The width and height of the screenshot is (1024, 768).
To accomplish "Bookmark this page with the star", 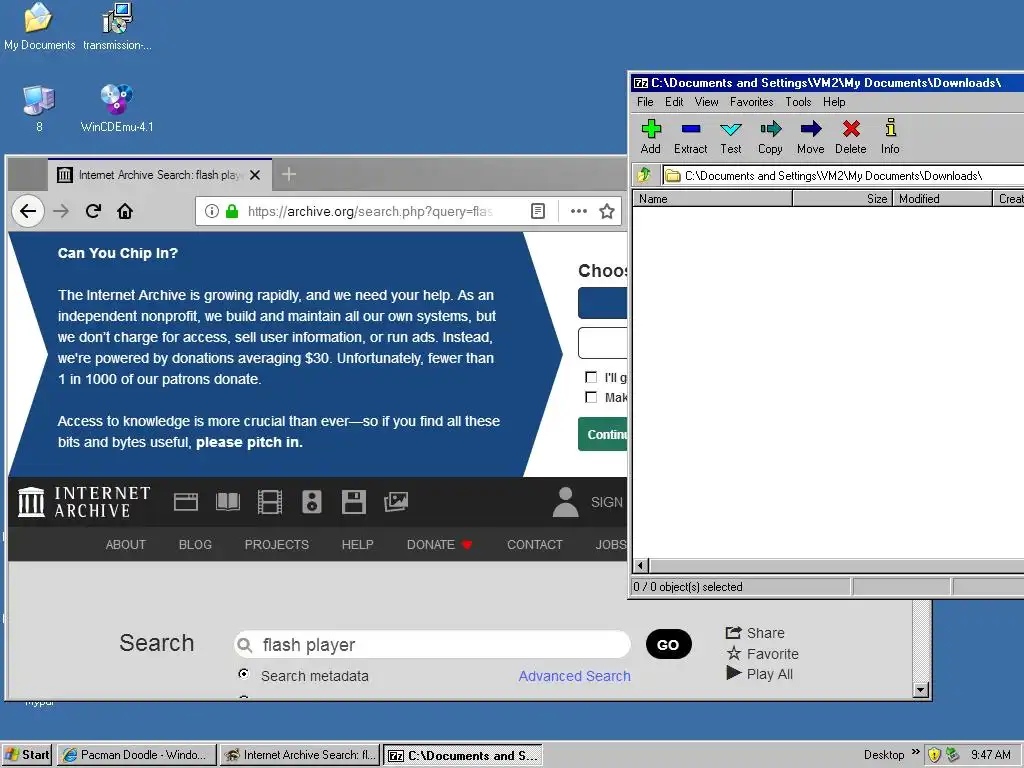I will (607, 211).
